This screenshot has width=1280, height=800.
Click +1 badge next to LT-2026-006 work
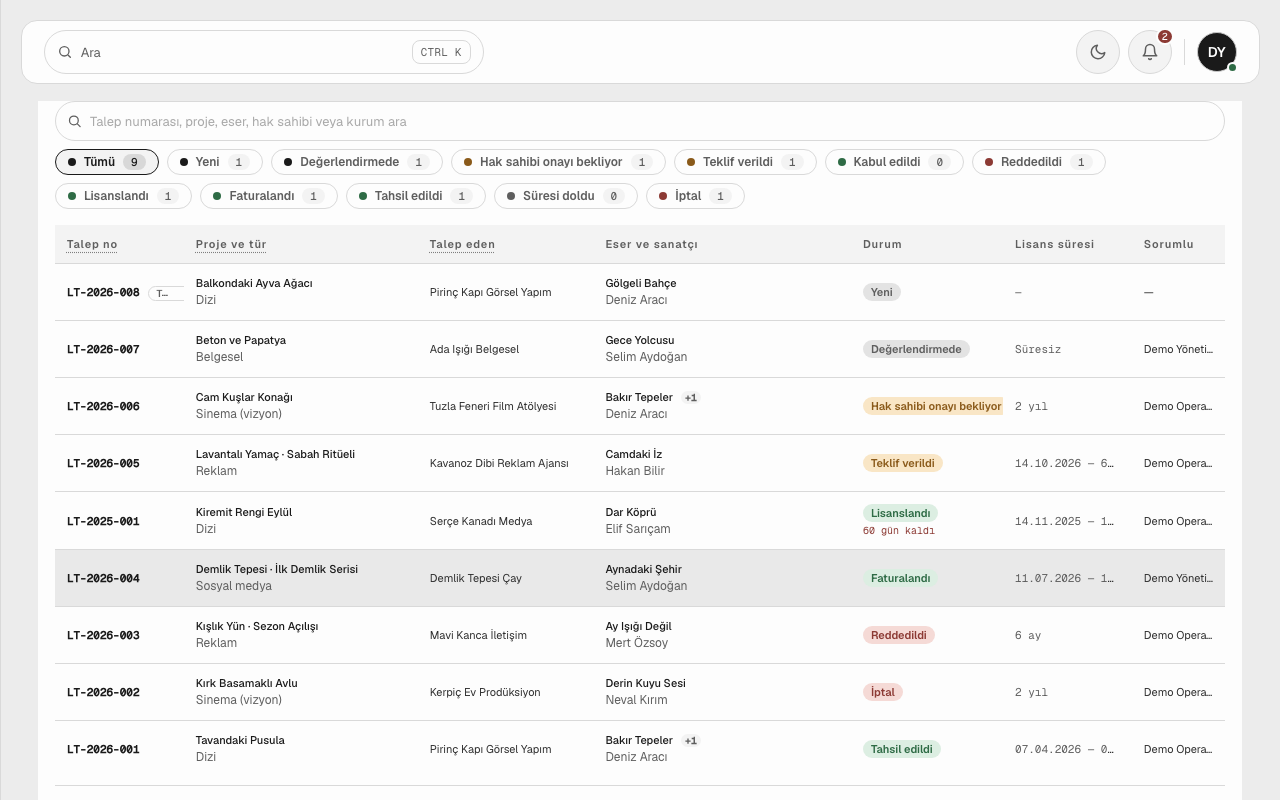(691, 398)
